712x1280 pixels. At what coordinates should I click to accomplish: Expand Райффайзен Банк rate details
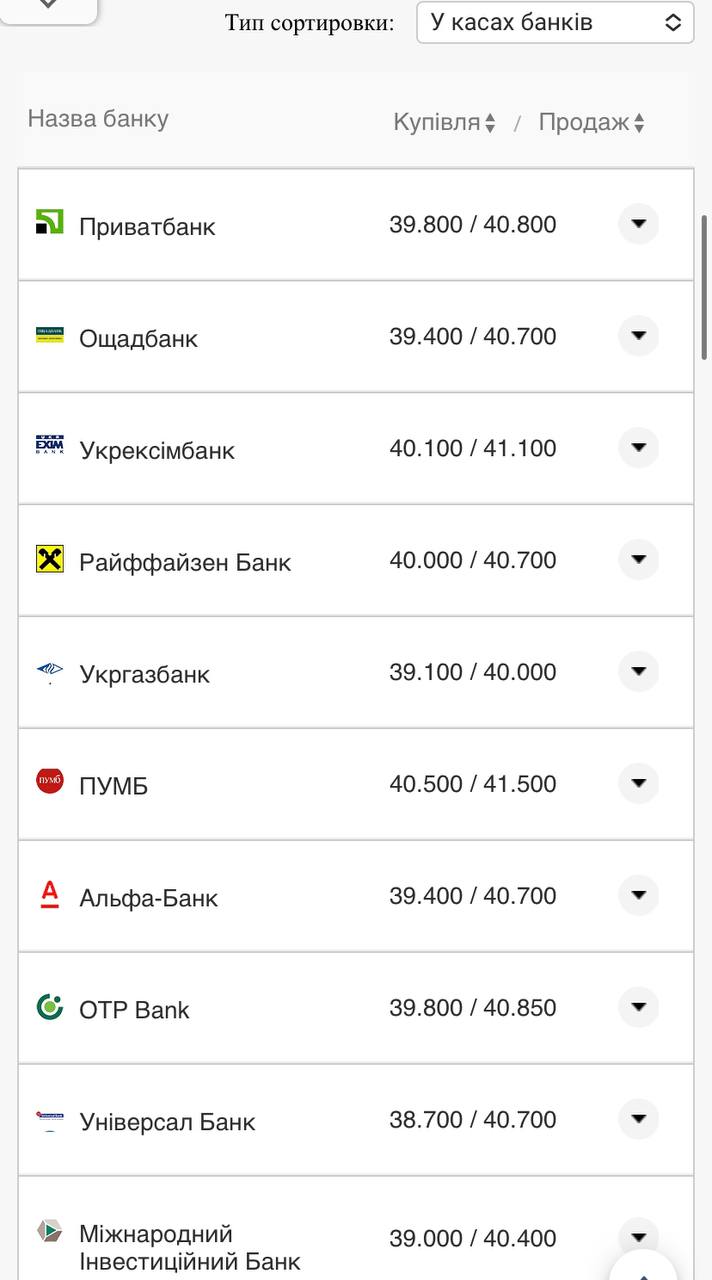pyautogui.click(x=638, y=559)
